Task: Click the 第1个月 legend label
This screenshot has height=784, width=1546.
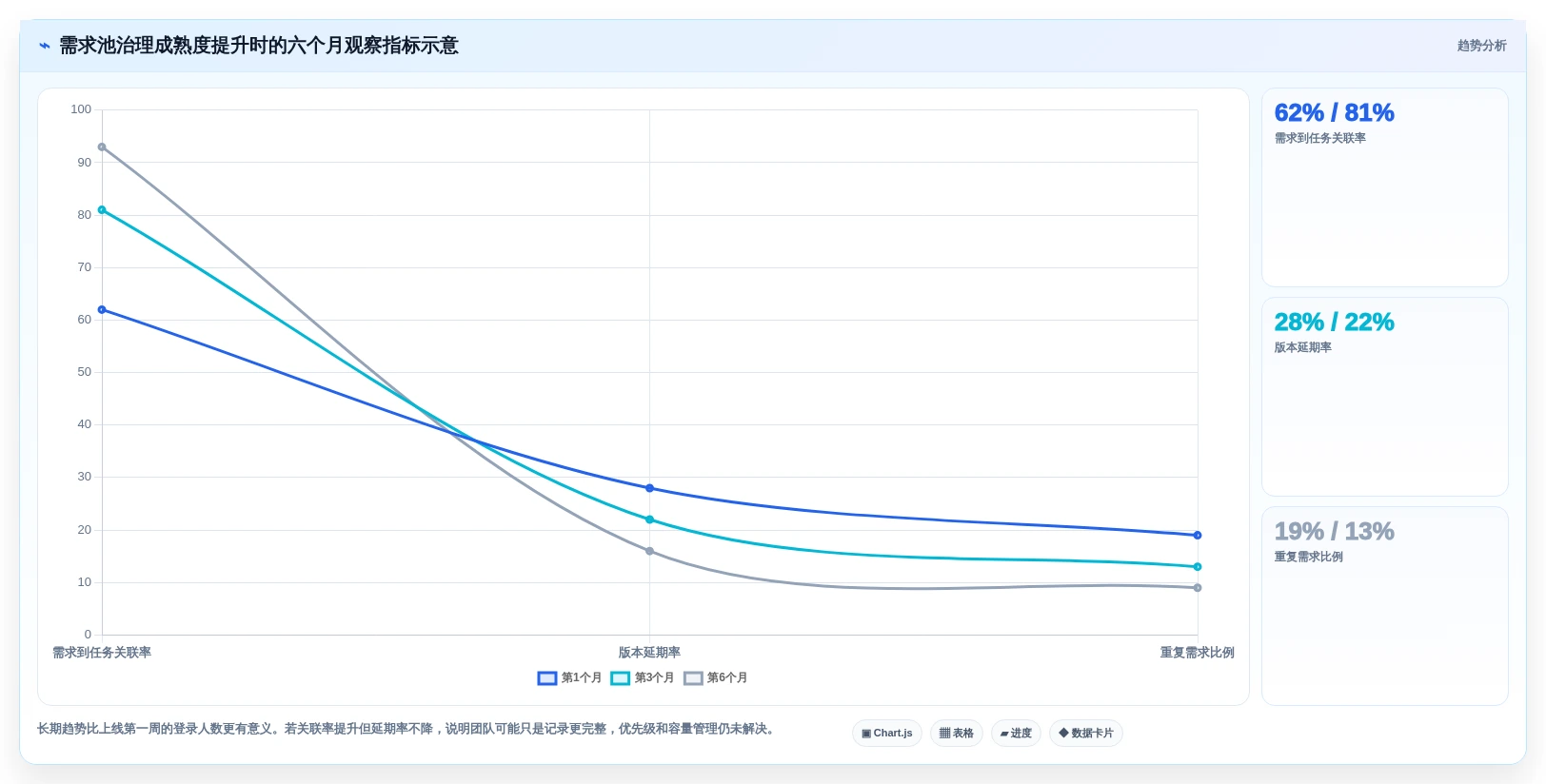Action: coord(582,678)
